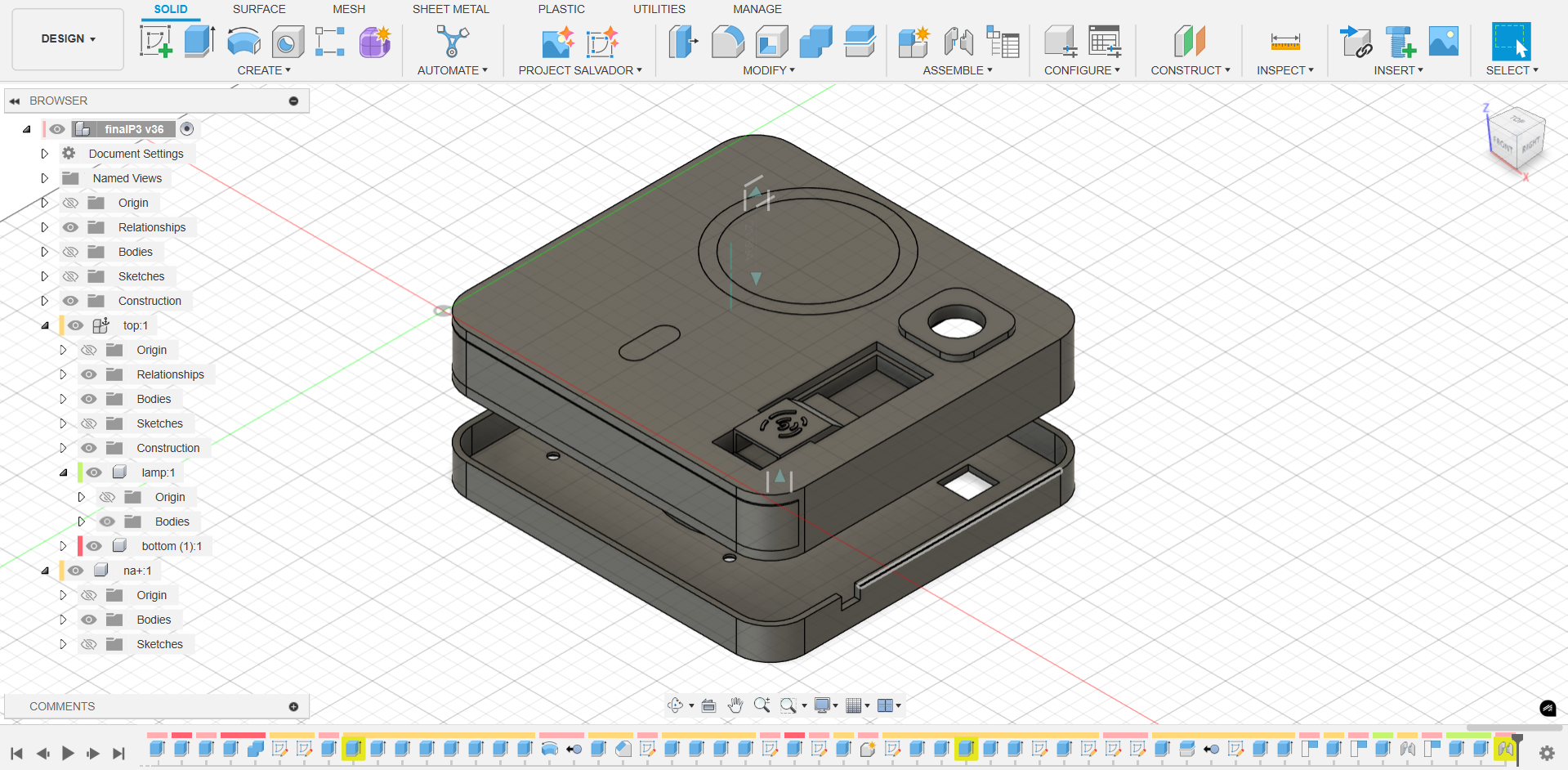This screenshot has width=1568, height=770.
Task: Toggle visibility of top:1 component
Action: (x=75, y=325)
